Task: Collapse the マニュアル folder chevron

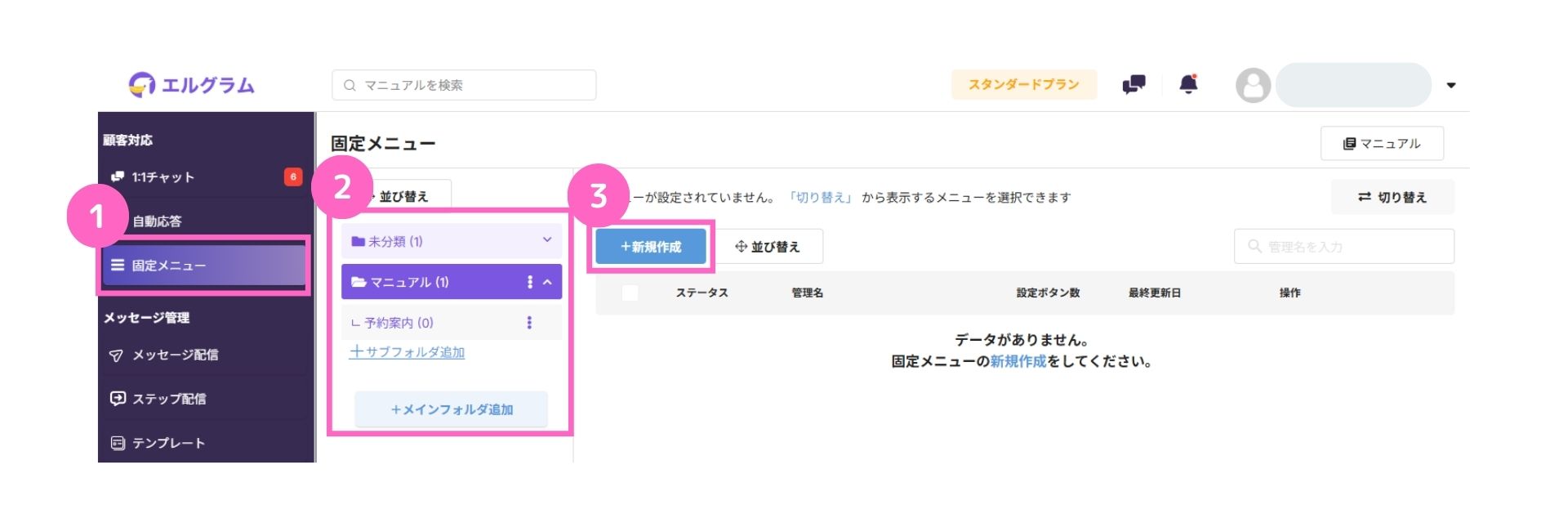Action: 548,282
